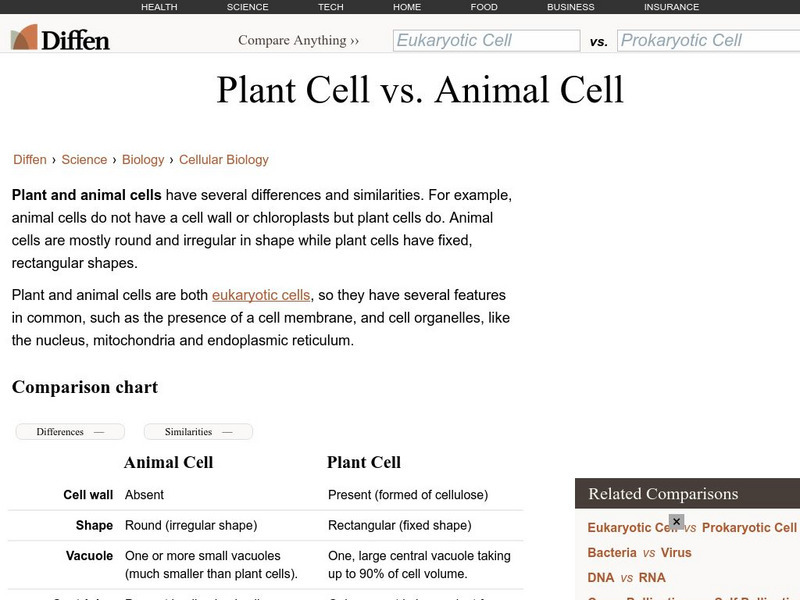Open the Cellular Biology breadcrumb link

click(224, 160)
